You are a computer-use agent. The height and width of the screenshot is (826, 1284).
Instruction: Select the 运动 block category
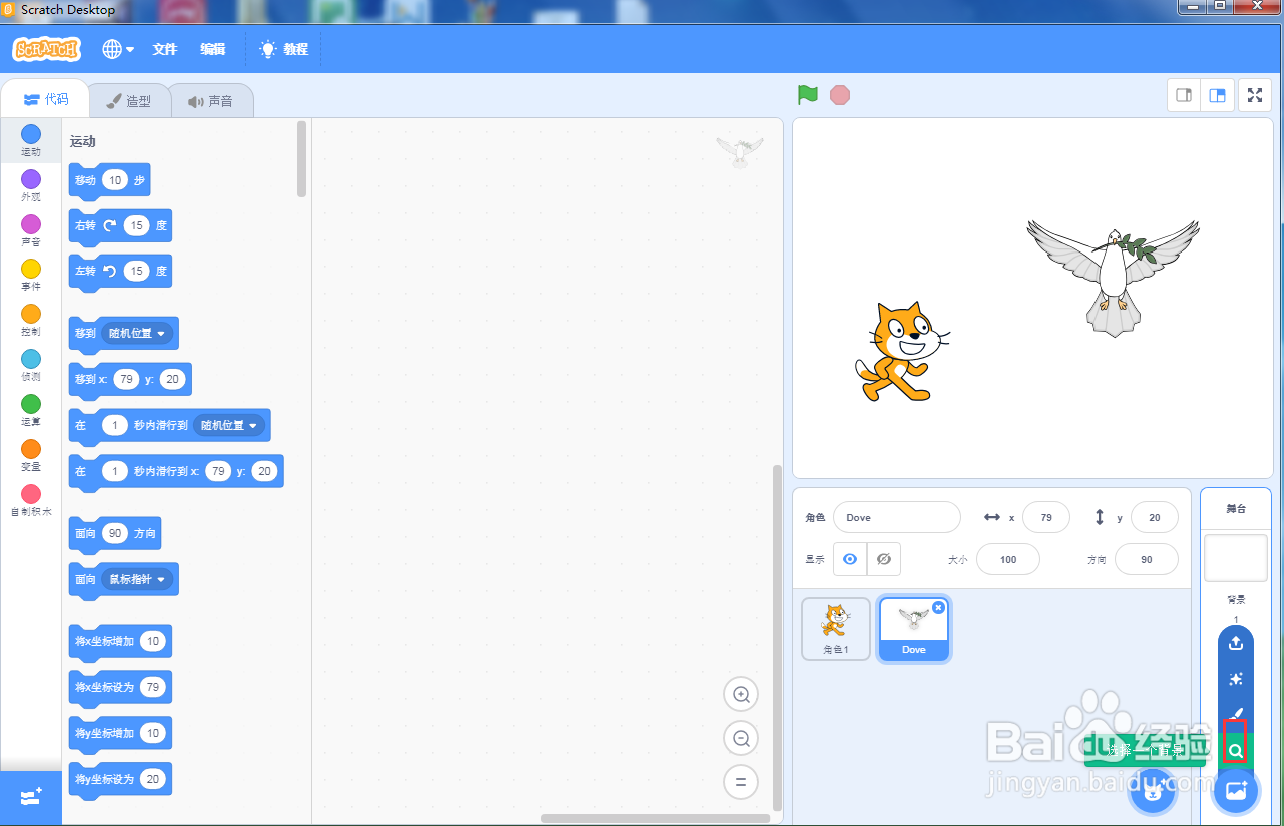click(31, 141)
